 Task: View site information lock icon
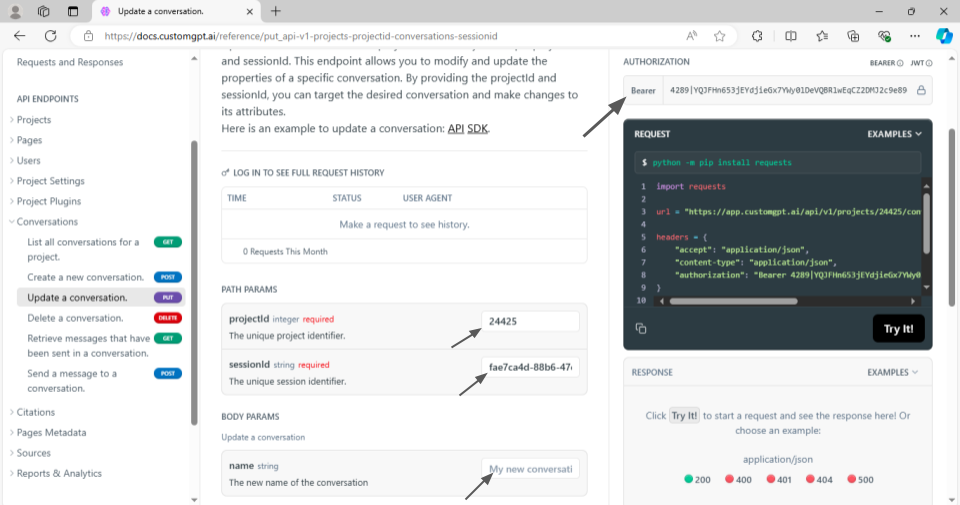point(89,36)
